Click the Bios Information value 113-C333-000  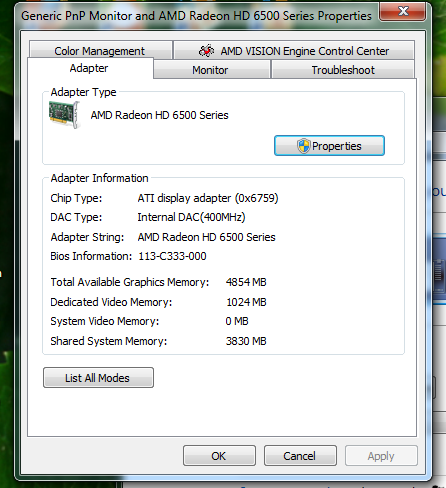pos(172,256)
